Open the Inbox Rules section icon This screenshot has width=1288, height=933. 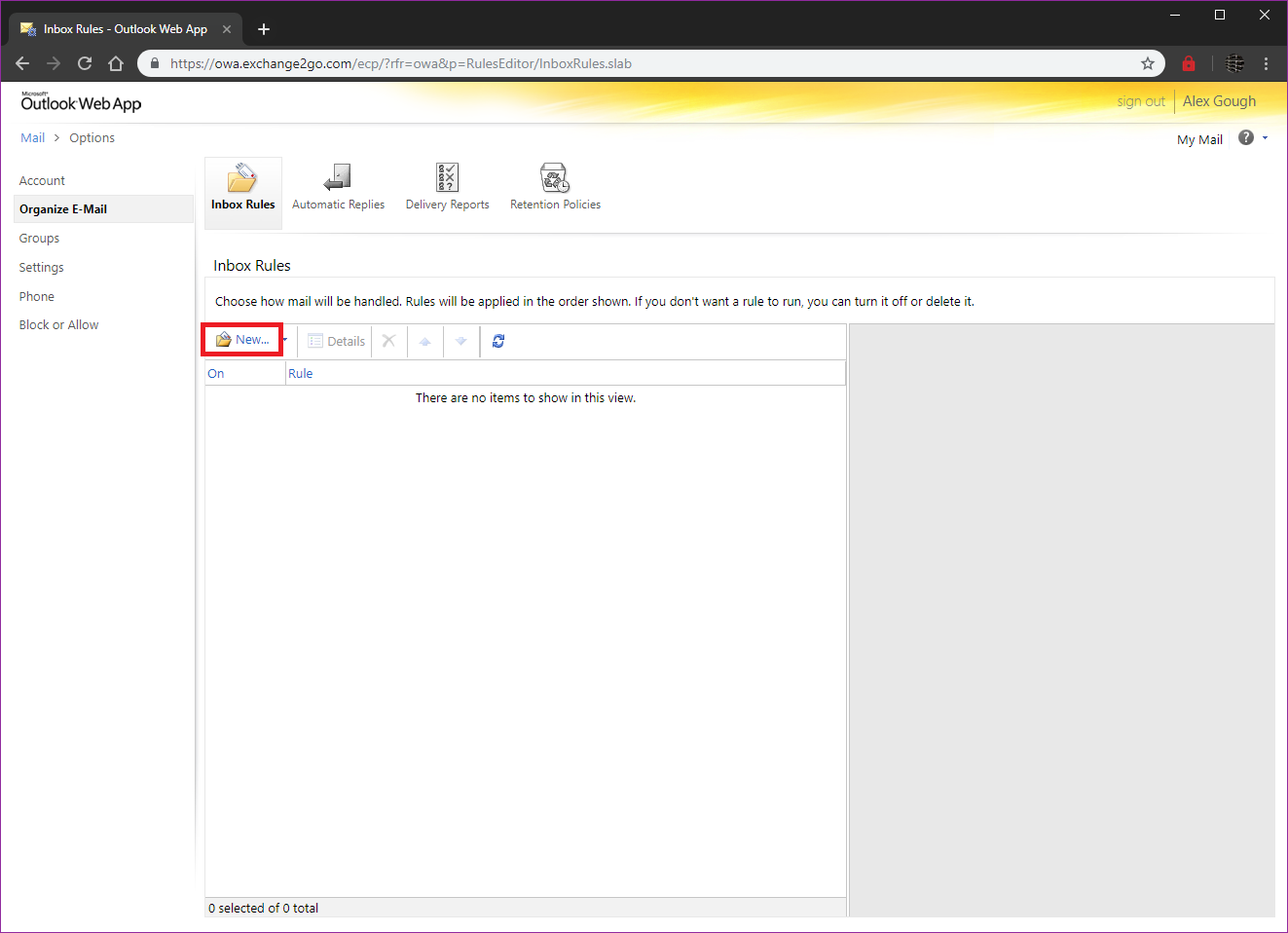click(243, 193)
